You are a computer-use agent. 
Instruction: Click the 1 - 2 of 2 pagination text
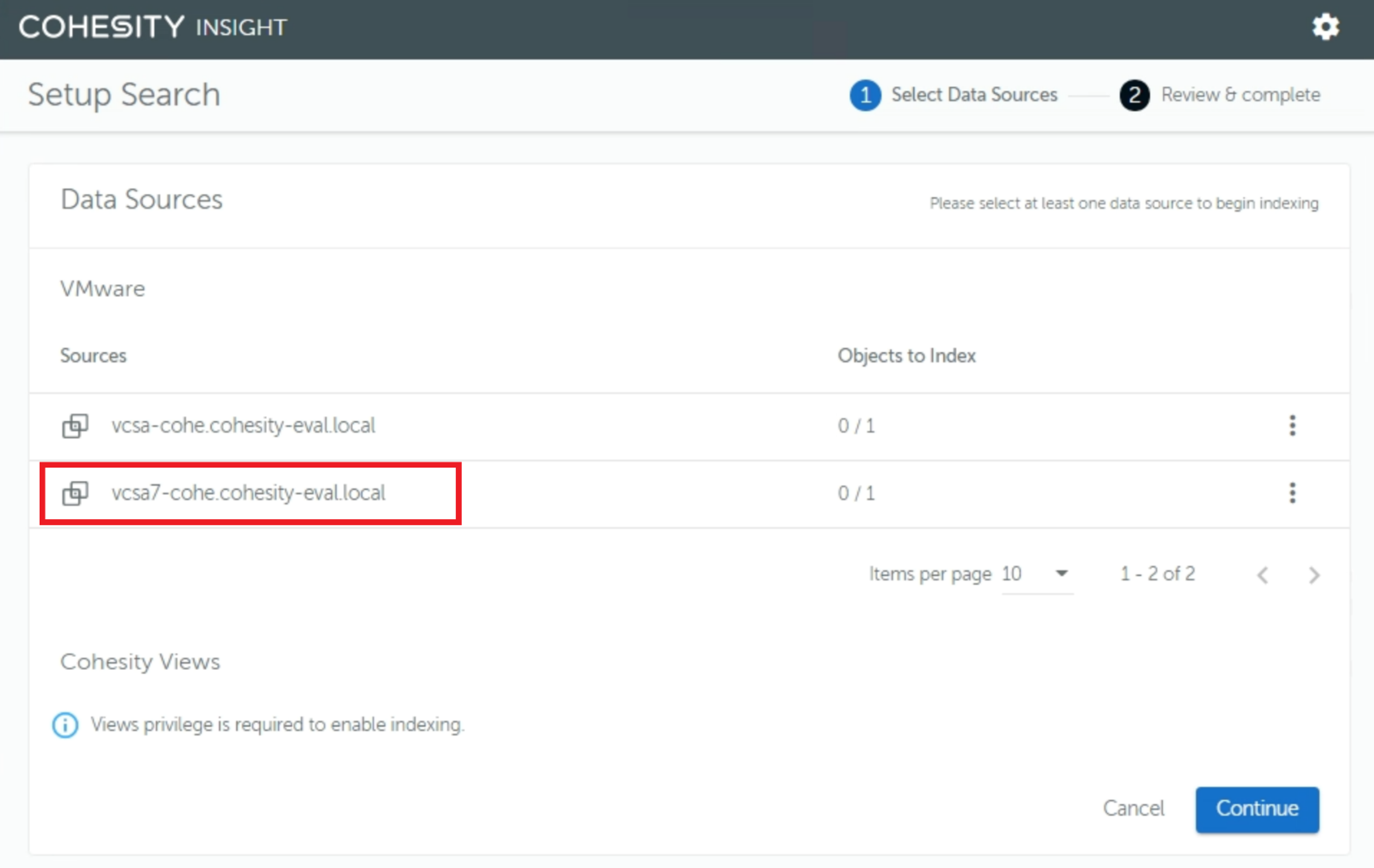click(x=1157, y=574)
